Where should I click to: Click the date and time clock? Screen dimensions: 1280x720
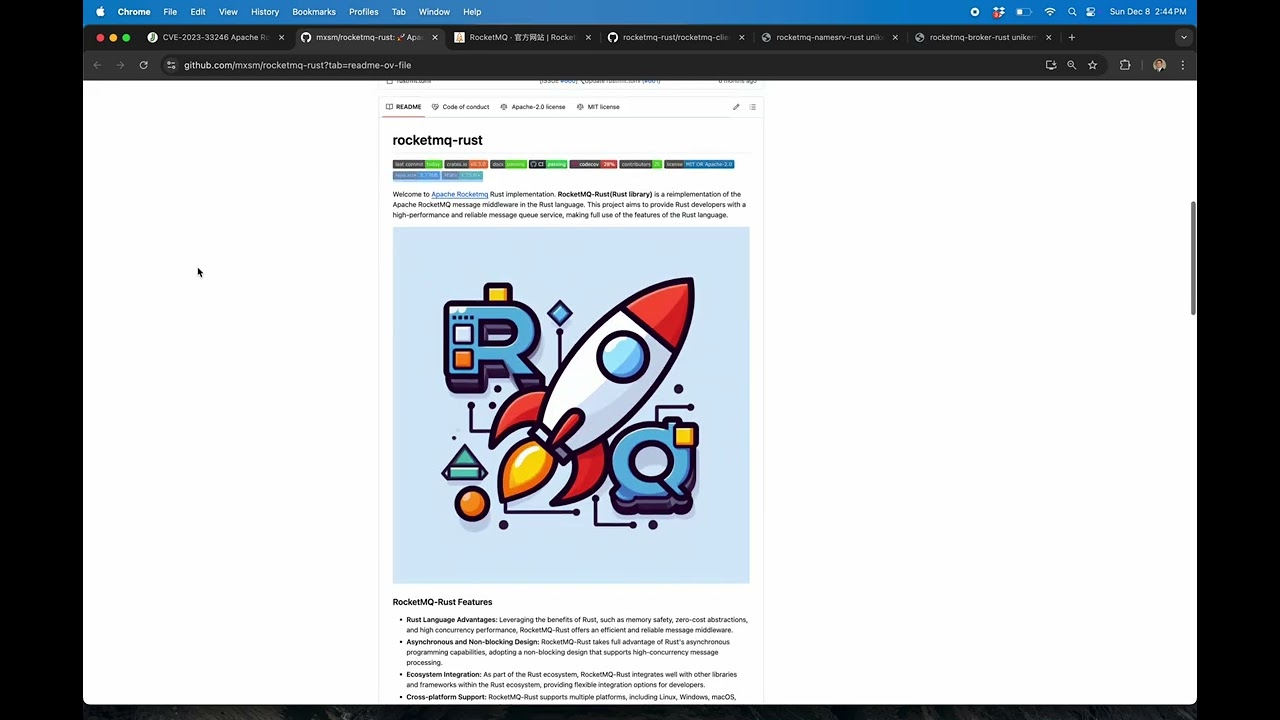click(x=1148, y=12)
